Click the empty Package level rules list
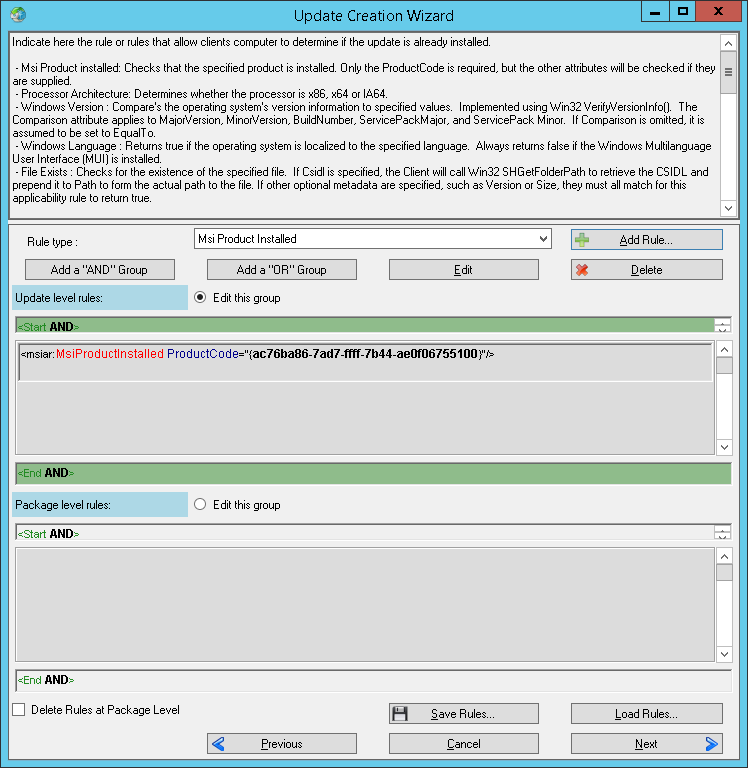This screenshot has width=748, height=768. pyautogui.click(x=365, y=605)
